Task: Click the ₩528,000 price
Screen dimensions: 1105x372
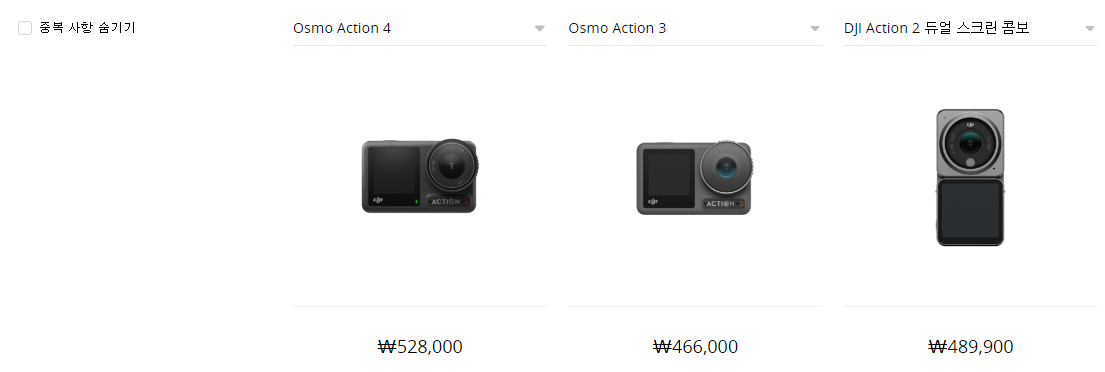Action: pos(420,347)
